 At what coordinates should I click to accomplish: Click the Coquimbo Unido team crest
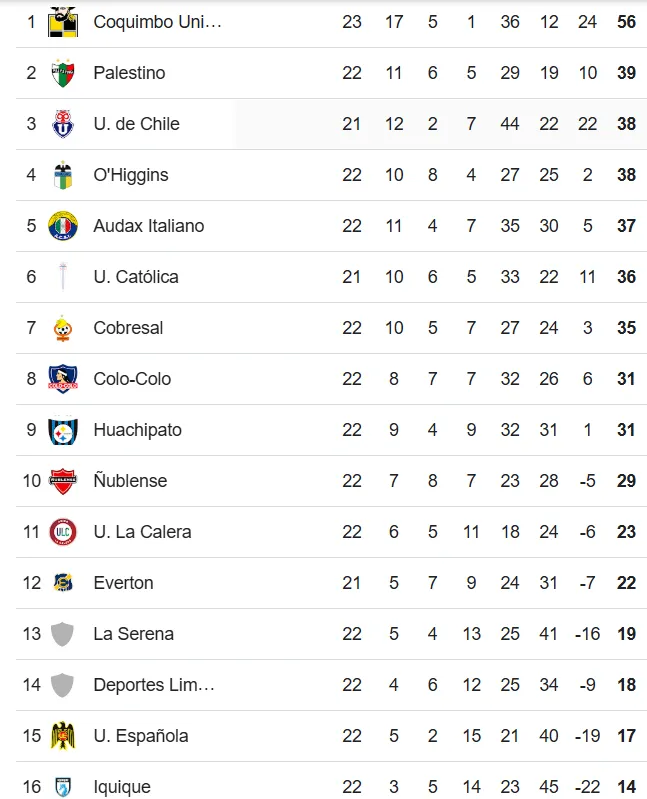coord(63,21)
